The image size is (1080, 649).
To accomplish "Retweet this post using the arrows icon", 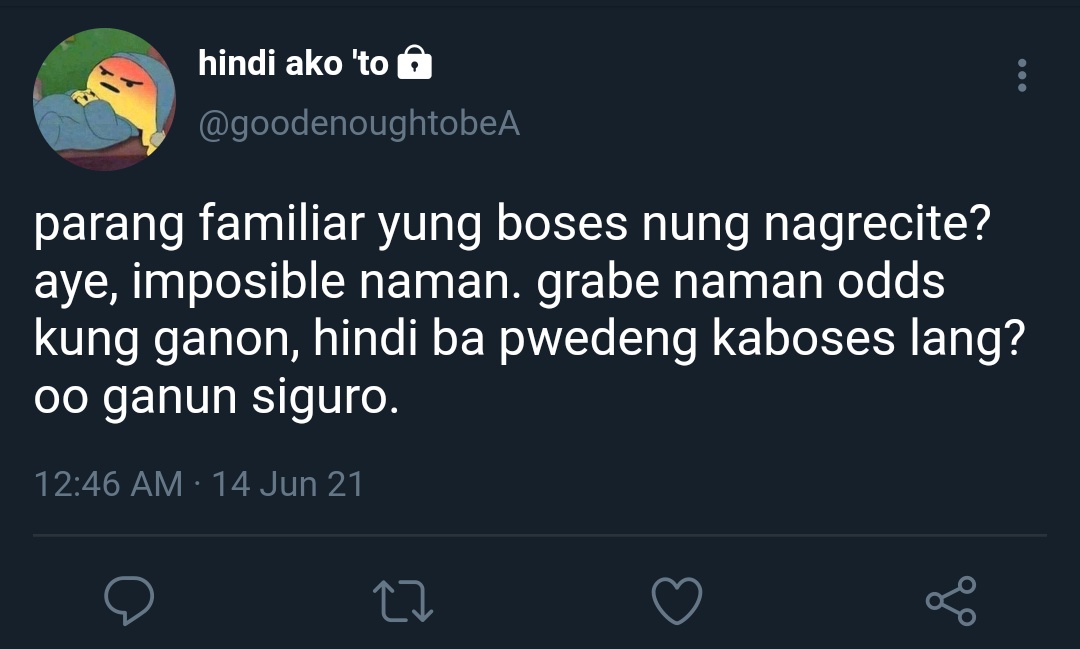I will pyautogui.click(x=402, y=601).
